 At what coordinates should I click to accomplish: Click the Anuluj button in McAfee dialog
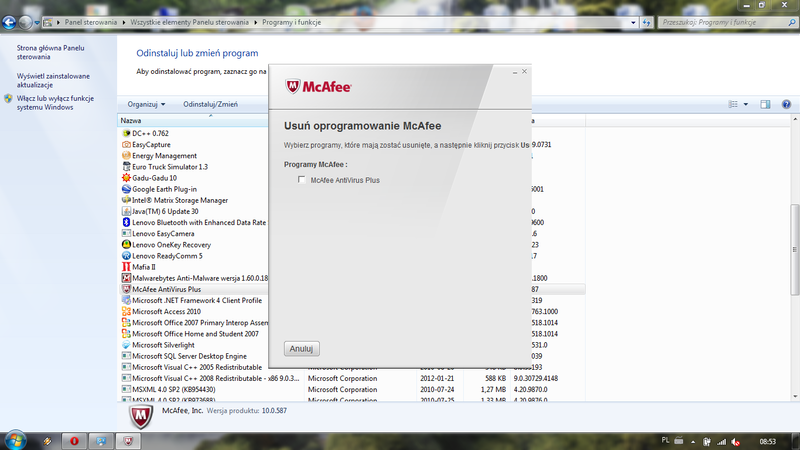(302, 348)
